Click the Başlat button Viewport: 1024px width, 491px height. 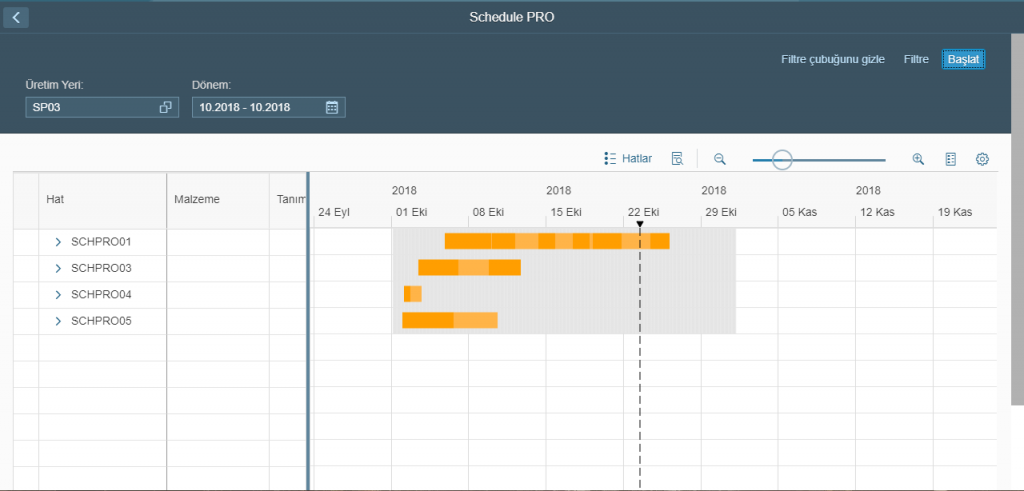tap(963, 59)
